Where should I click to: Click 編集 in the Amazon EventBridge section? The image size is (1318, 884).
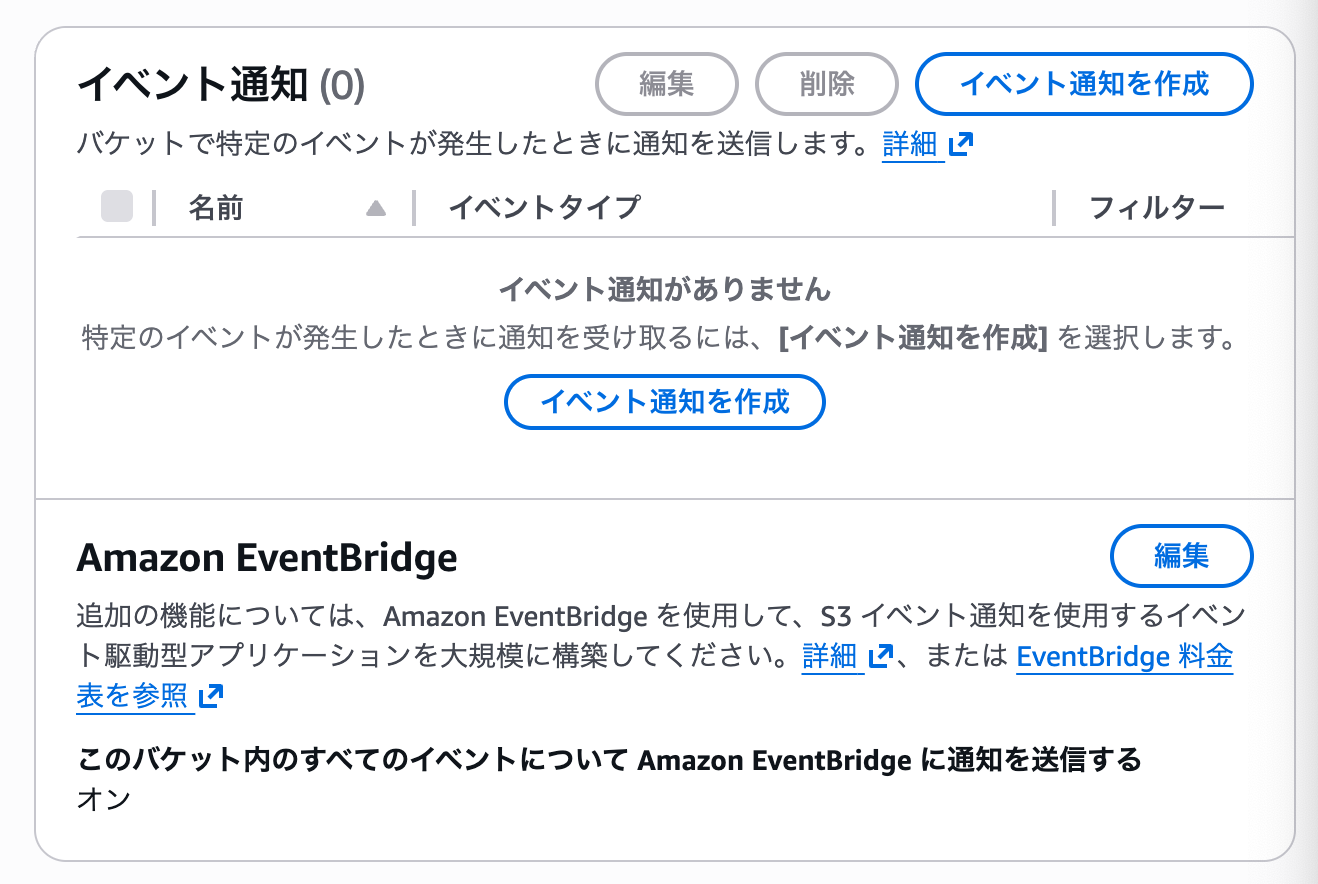1181,556
